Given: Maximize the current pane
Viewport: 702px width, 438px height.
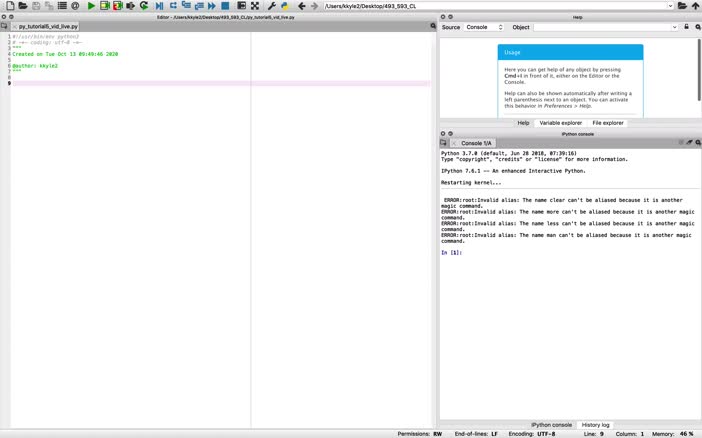Looking at the screenshot, I should pos(241,6).
